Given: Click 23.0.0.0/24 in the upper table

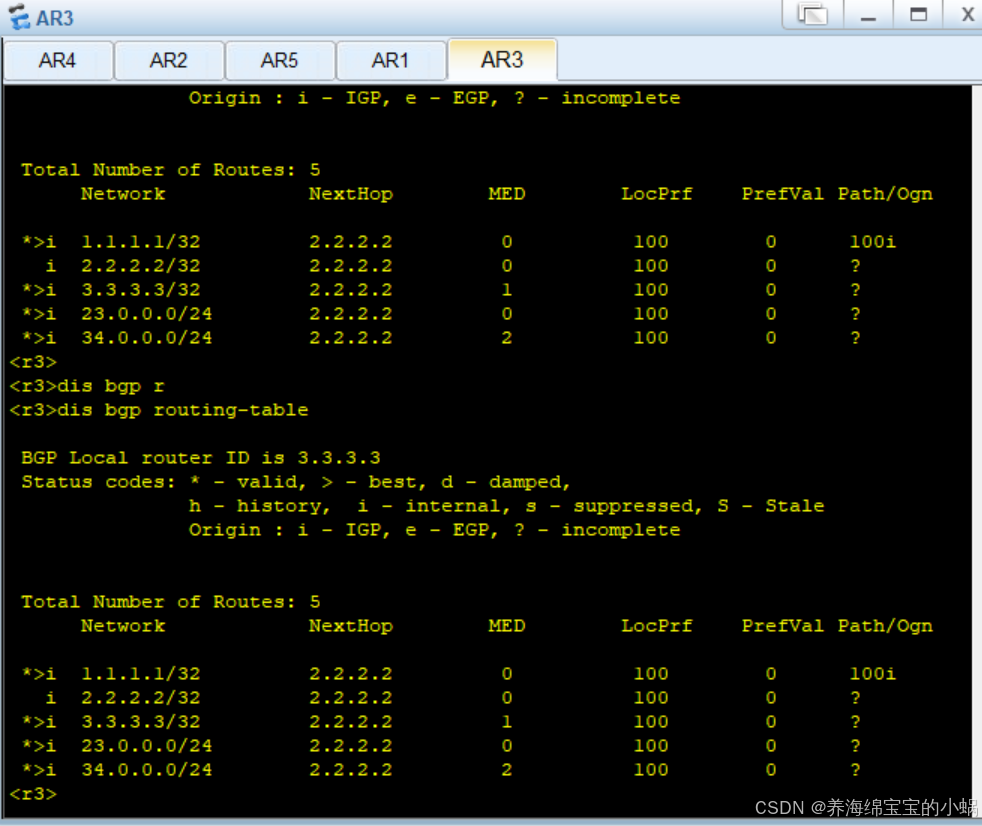Looking at the screenshot, I should pos(147,314).
